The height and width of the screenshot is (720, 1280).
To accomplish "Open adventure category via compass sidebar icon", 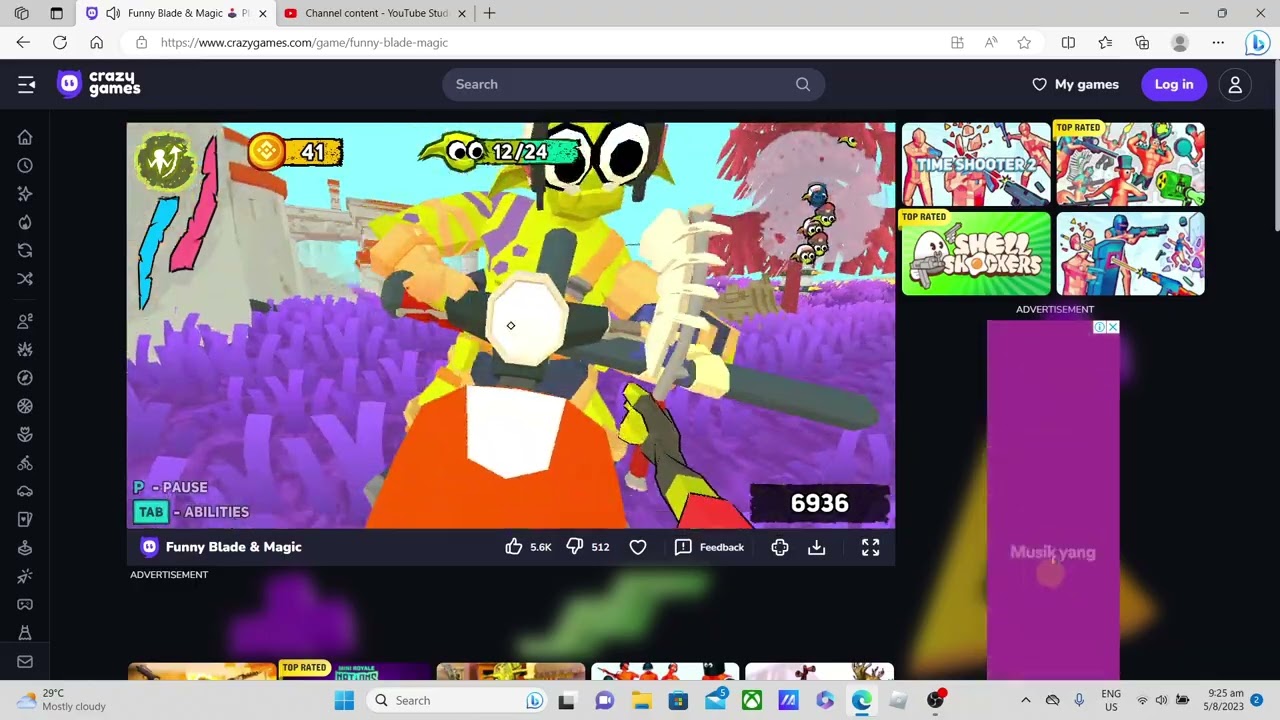I will pos(25,378).
